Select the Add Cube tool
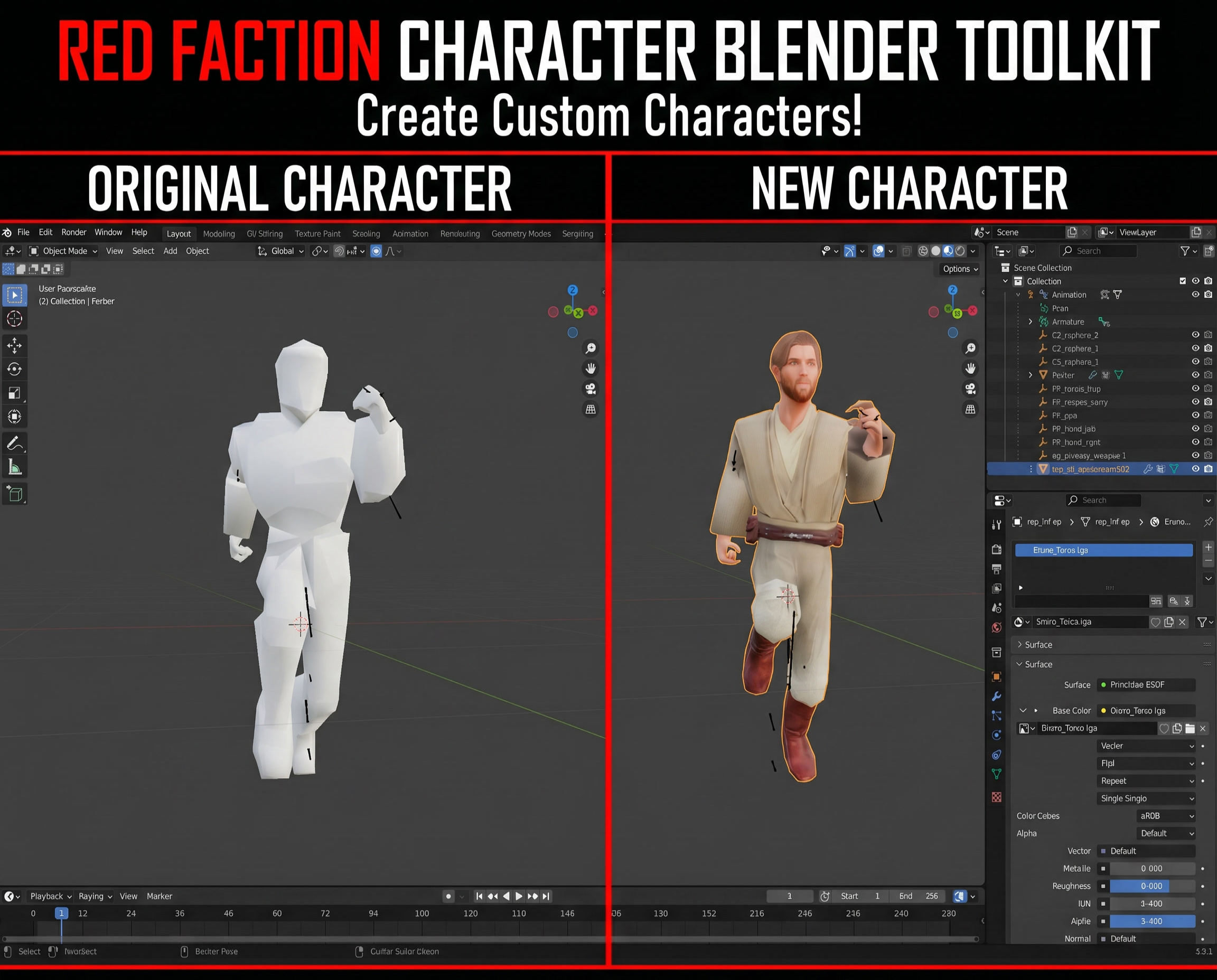 coord(15,494)
